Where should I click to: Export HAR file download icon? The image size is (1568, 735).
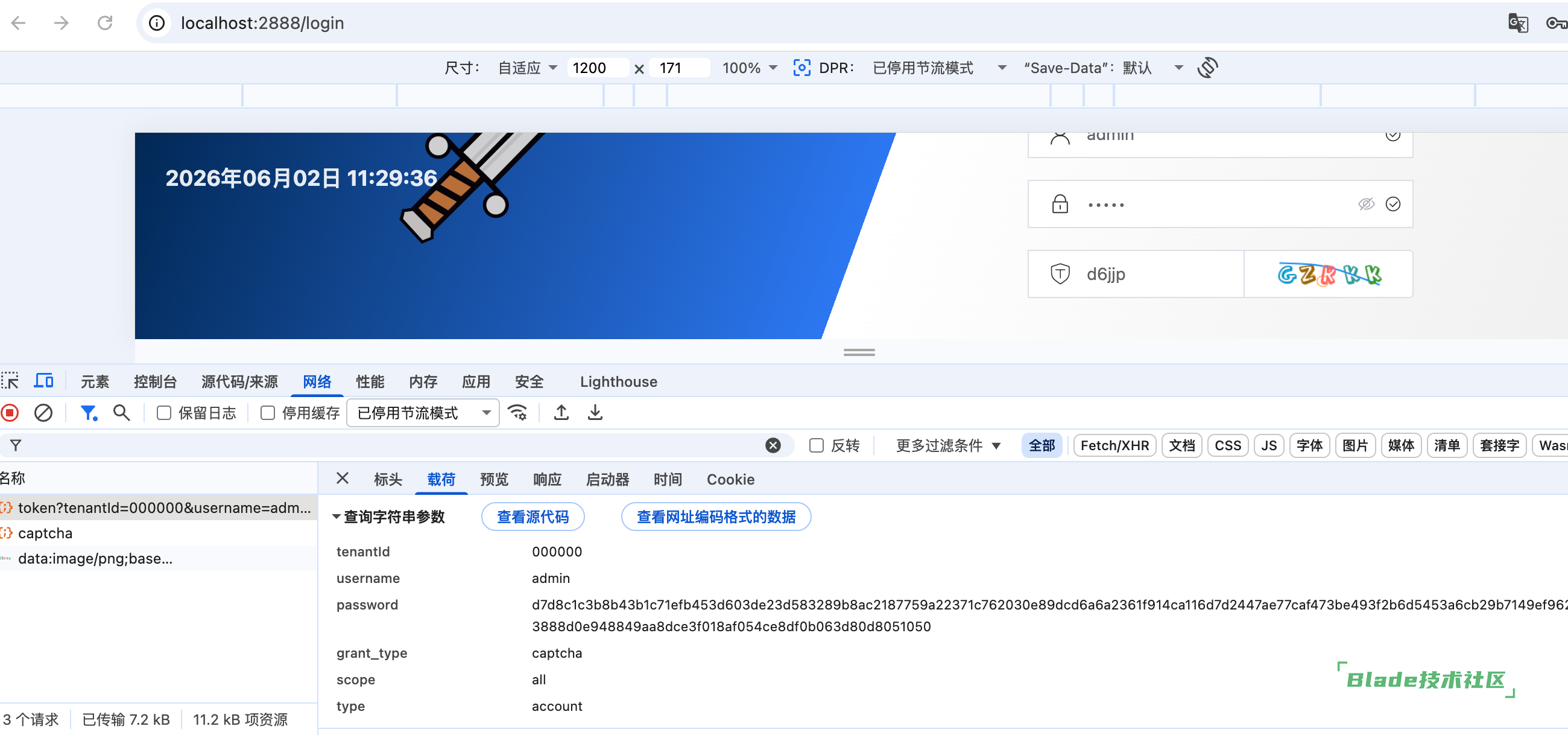point(595,413)
